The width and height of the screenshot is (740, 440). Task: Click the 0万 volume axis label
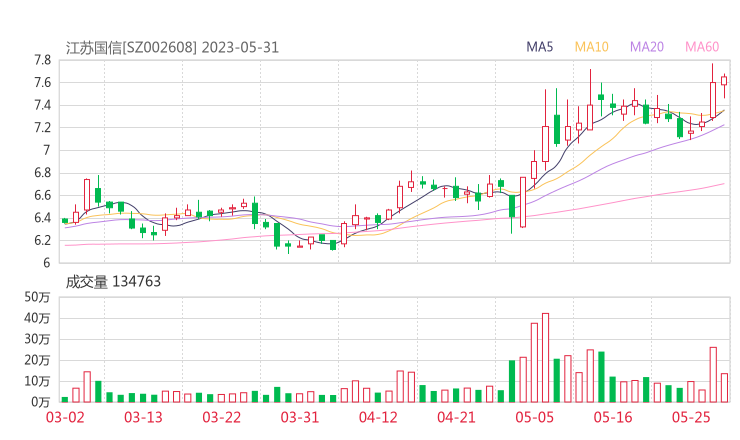[41, 402]
